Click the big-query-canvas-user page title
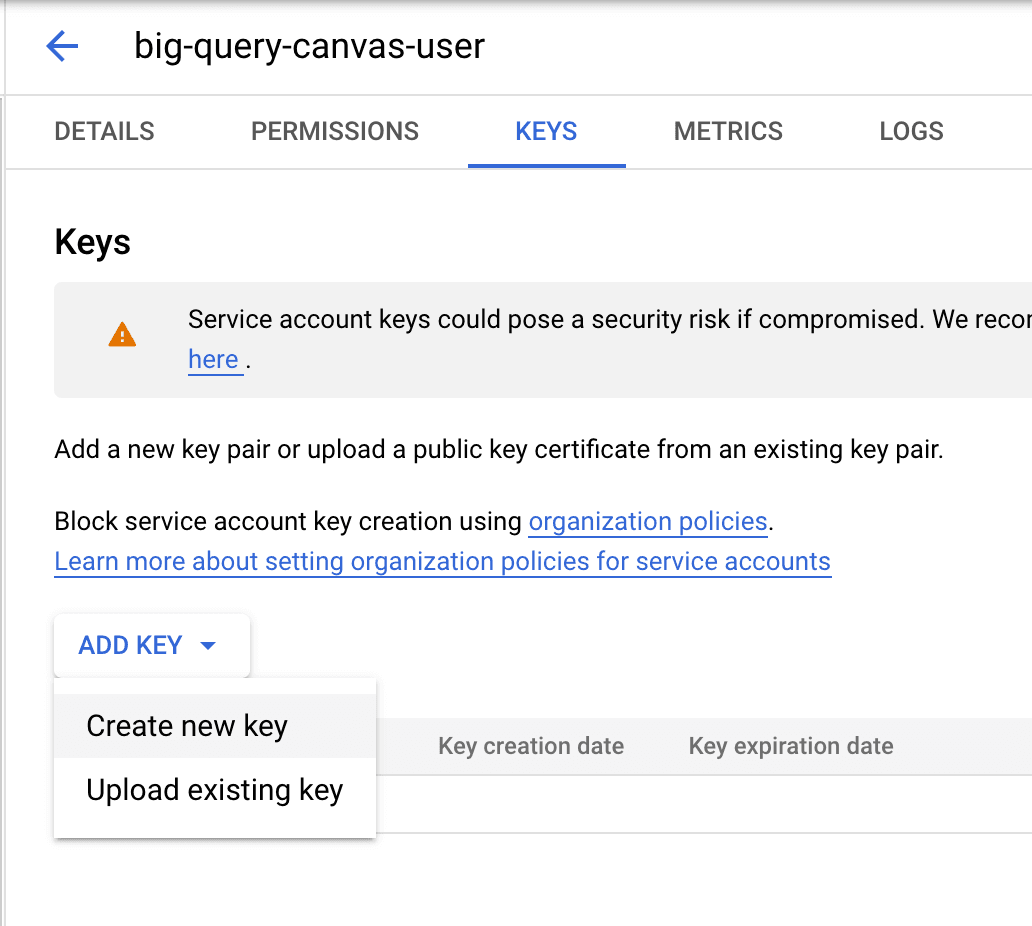 pyautogui.click(x=309, y=46)
